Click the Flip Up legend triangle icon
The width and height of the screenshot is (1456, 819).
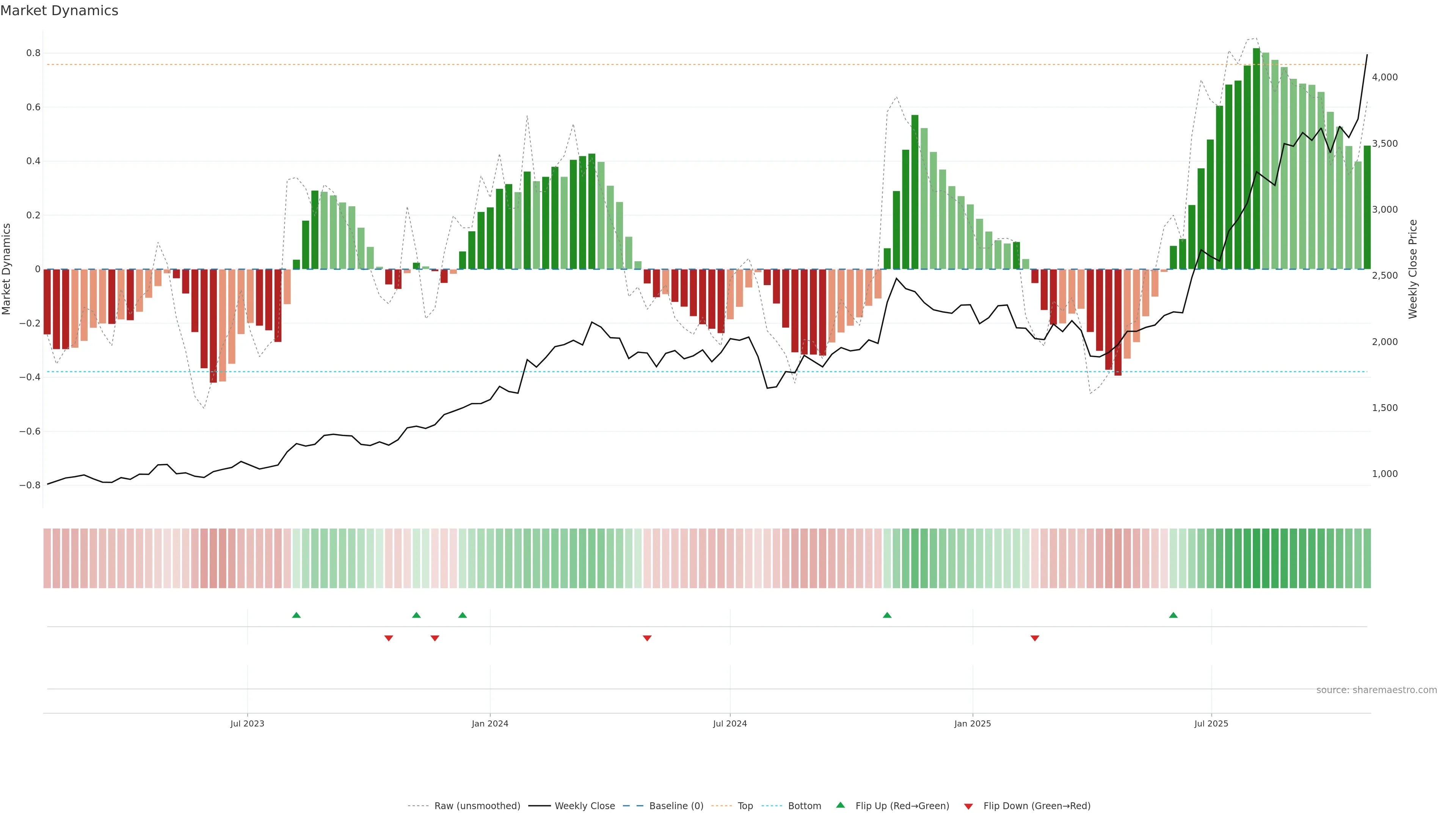click(841, 805)
